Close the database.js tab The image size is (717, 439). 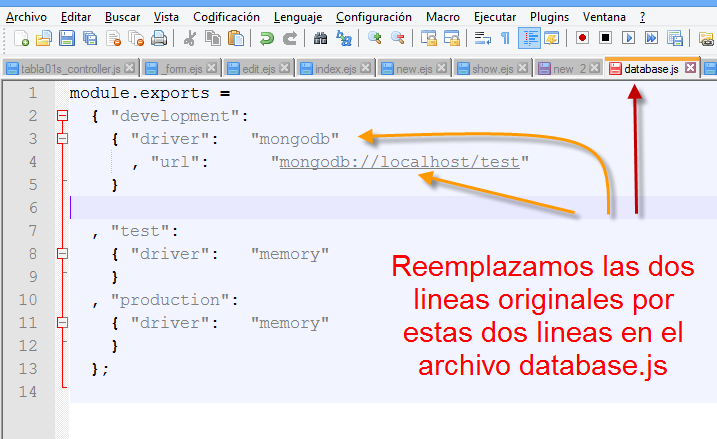click(690, 68)
